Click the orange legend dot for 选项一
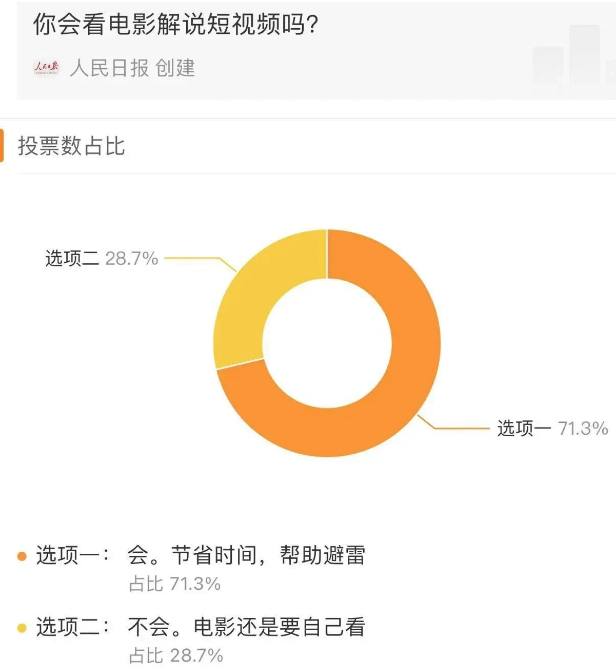This screenshot has height=670, width=616. coord(22,556)
